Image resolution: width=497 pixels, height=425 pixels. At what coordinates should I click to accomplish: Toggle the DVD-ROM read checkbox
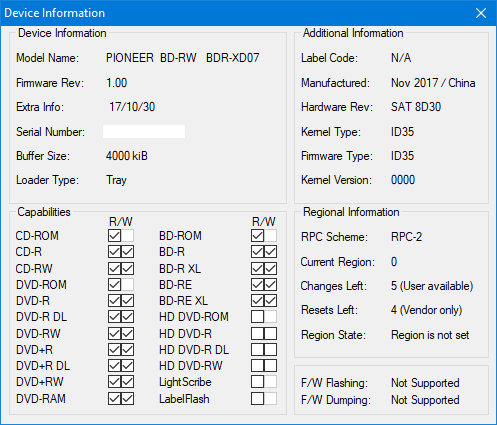(114, 285)
